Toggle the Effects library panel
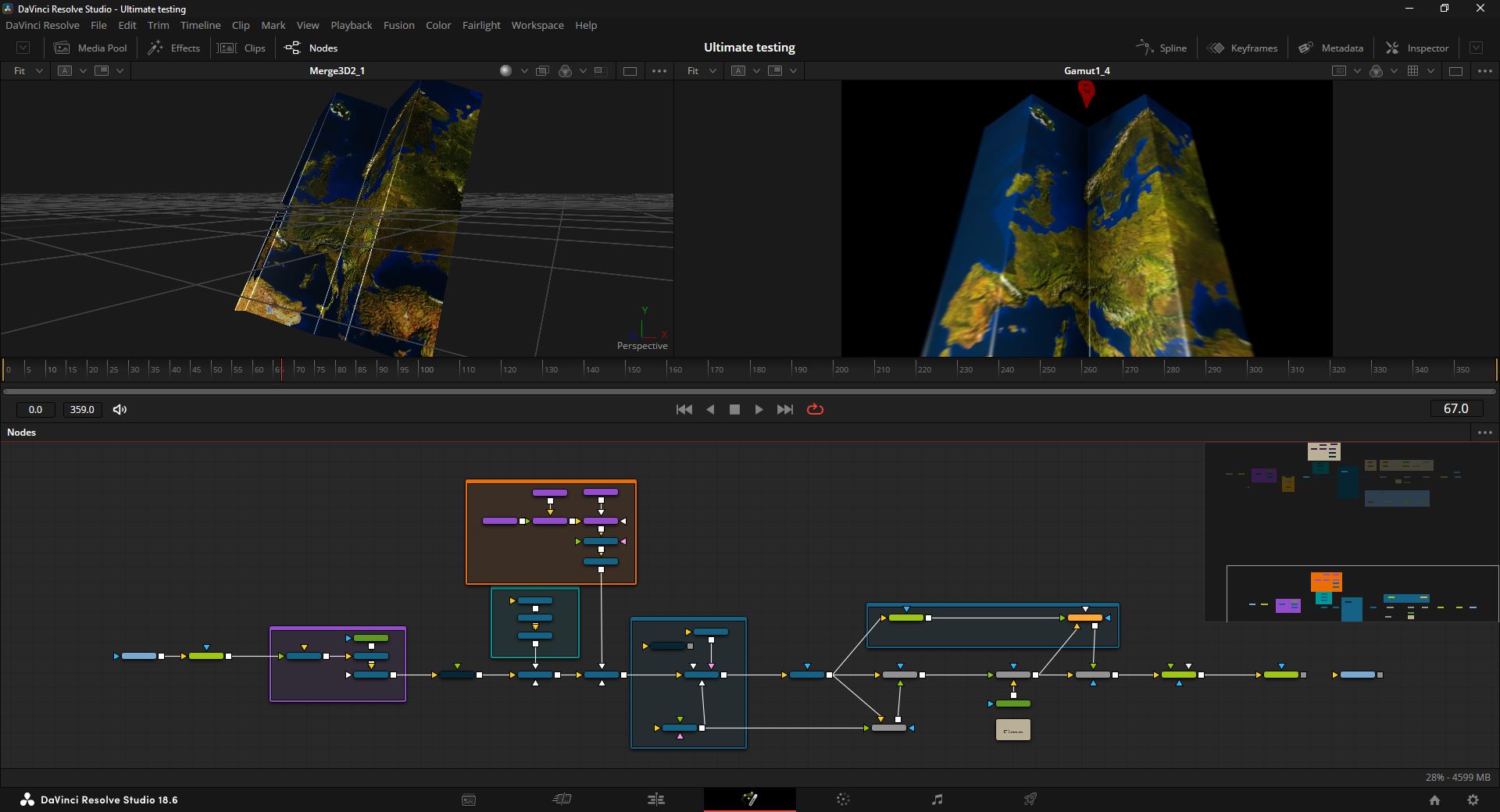The image size is (1500, 812). coord(173,48)
